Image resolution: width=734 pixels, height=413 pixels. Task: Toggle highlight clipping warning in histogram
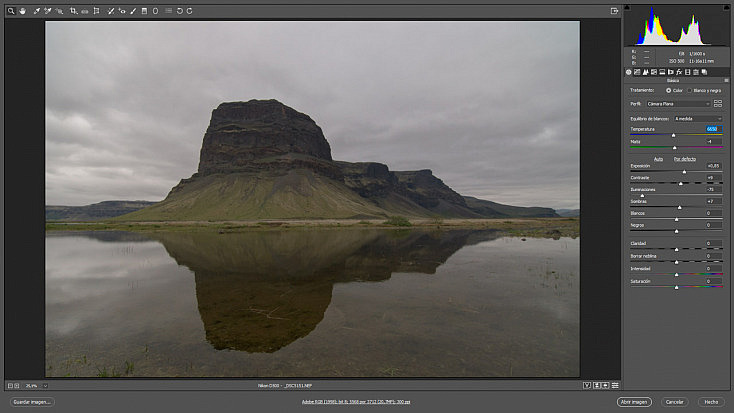pyautogui.click(x=726, y=7)
